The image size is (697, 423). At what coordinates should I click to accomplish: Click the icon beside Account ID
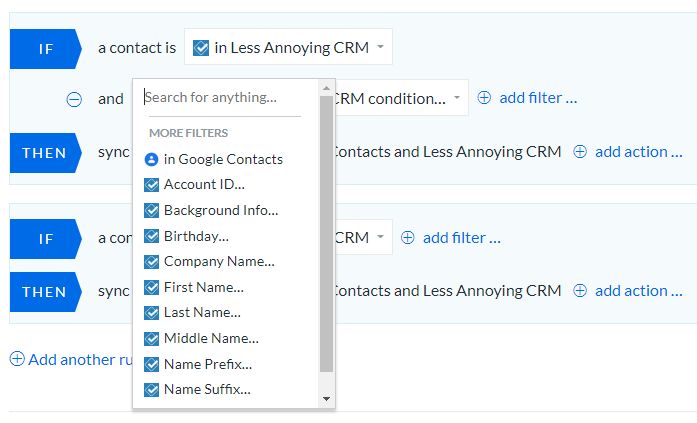[x=152, y=185]
